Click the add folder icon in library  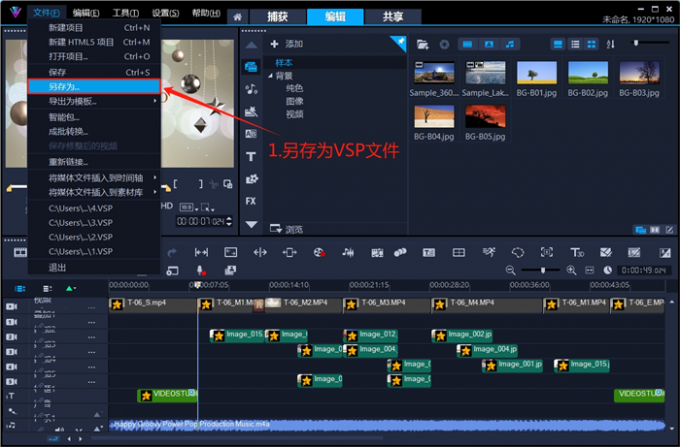(x=423, y=44)
